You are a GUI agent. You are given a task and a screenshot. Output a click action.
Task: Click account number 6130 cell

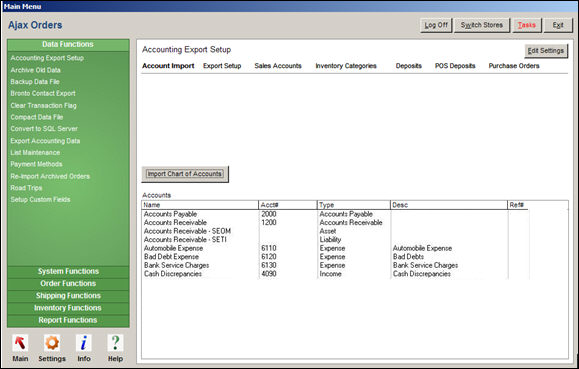(x=269, y=265)
